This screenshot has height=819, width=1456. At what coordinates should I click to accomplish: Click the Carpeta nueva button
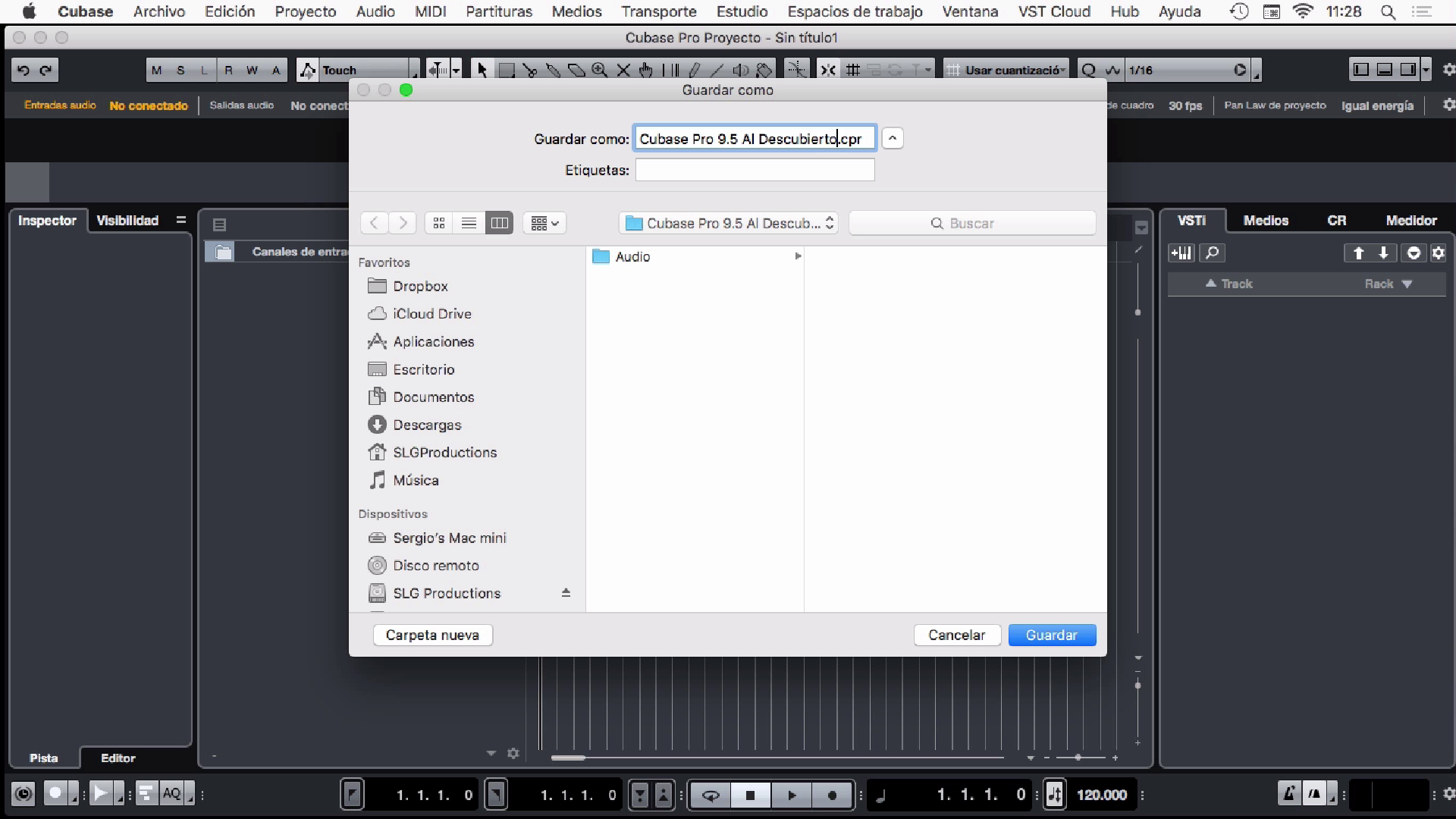[432, 635]
